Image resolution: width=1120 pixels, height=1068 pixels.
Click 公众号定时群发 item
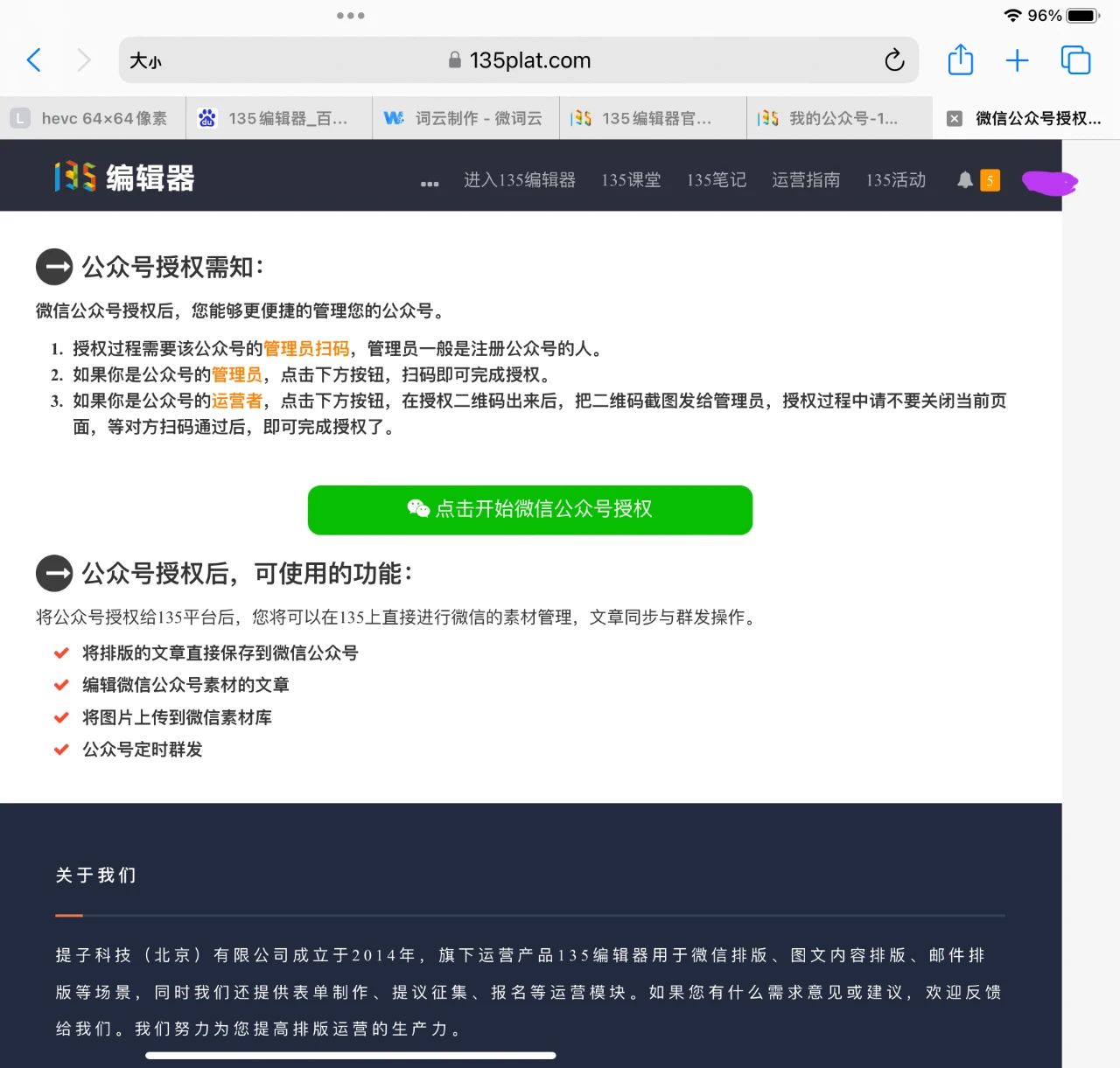click(x=143, y=750)
